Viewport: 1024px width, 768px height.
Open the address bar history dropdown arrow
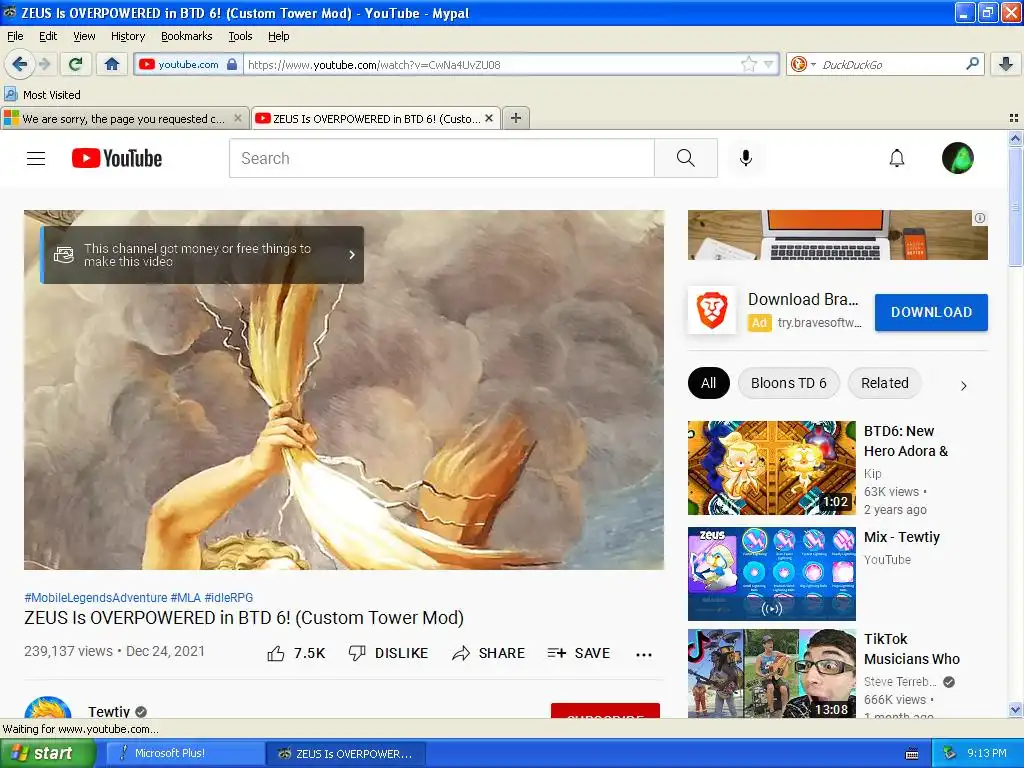[769, 64]
